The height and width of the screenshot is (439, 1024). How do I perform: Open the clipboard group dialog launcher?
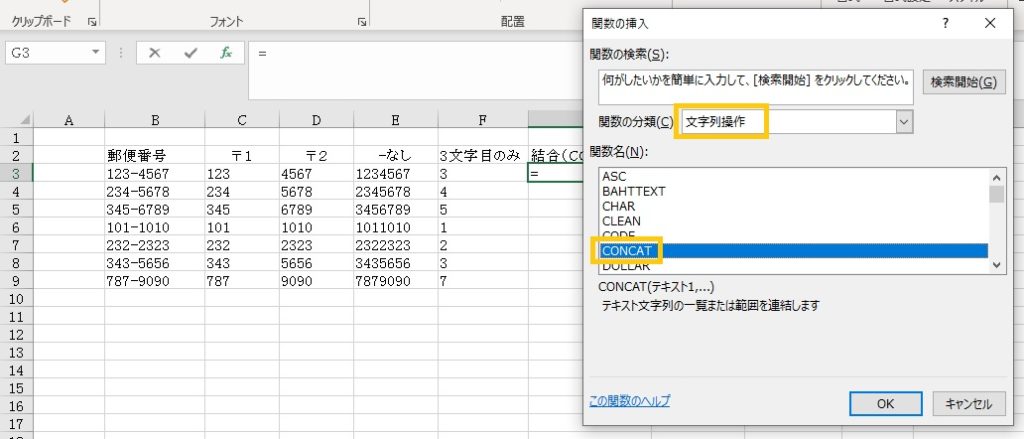pyautogui.click(x=92, y=21)
